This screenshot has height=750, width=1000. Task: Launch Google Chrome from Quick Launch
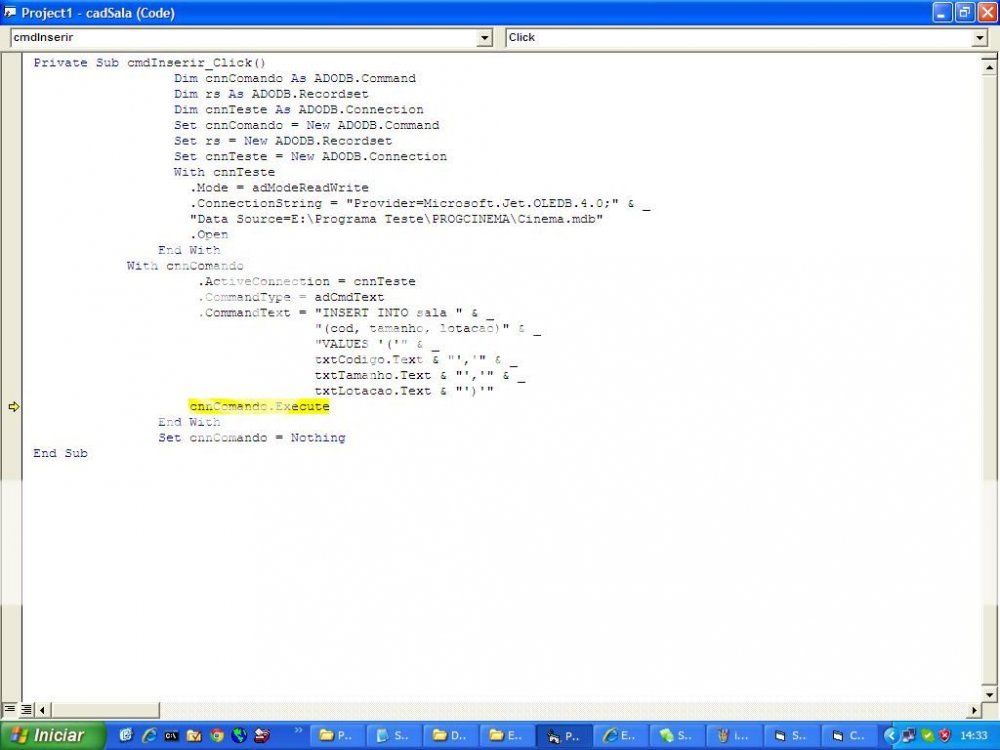217,735
